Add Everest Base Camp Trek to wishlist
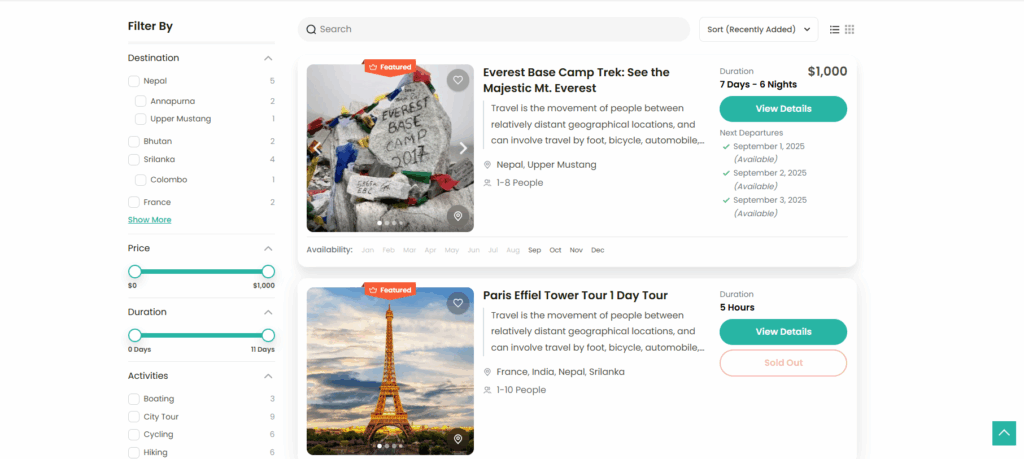 point(457,80)
